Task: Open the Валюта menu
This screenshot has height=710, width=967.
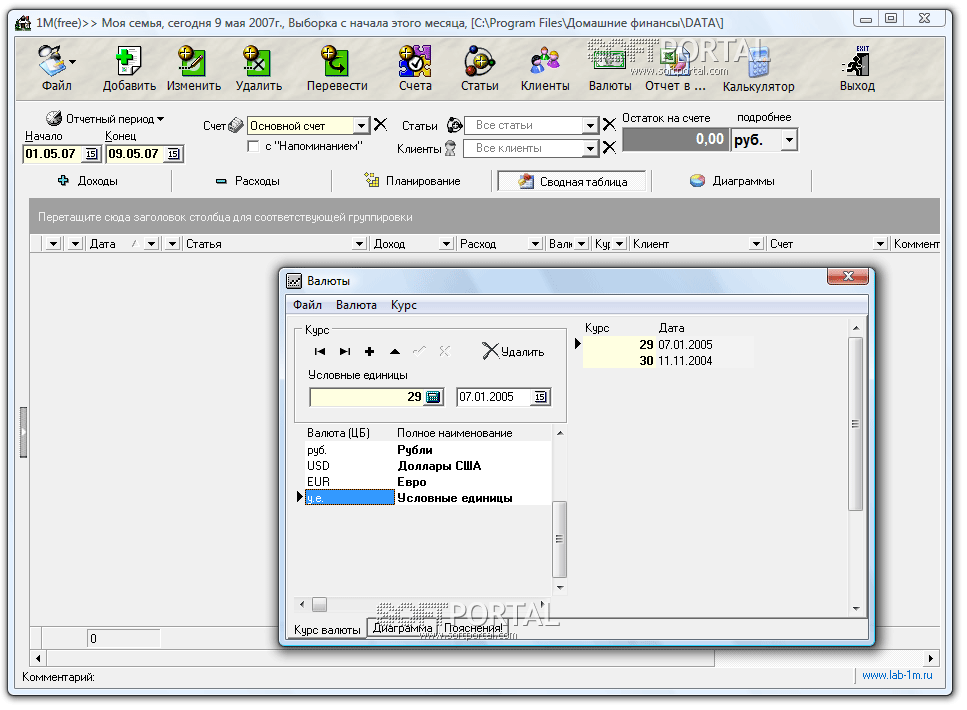Action: 356,305
